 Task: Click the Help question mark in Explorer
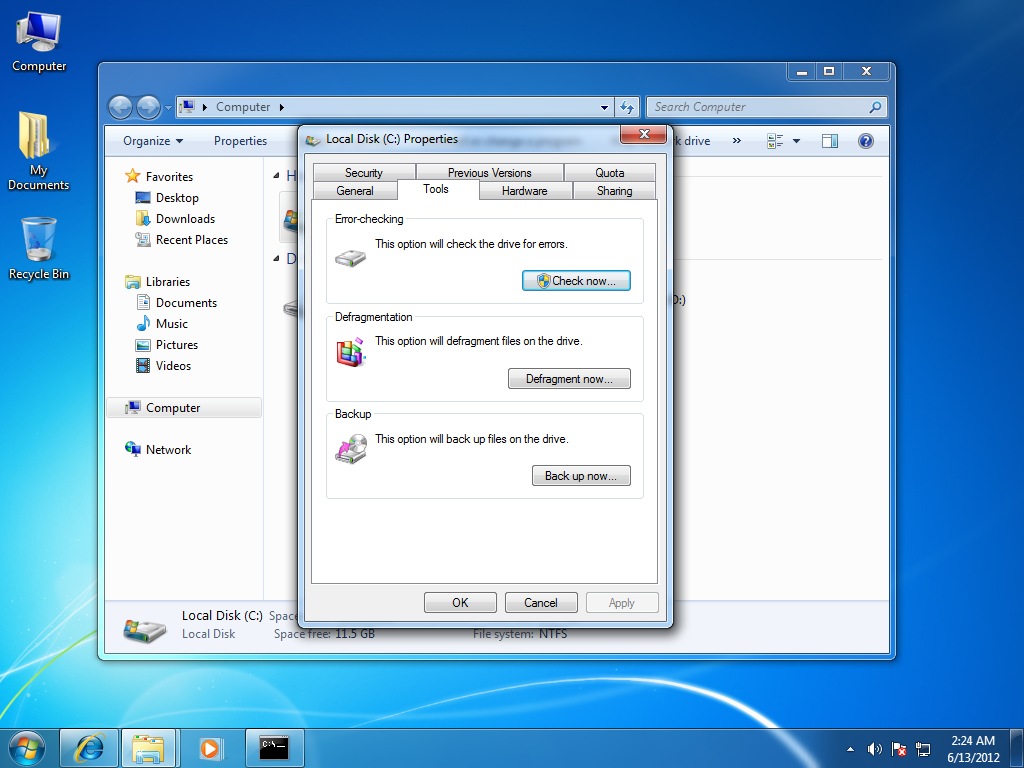point(865,140)
